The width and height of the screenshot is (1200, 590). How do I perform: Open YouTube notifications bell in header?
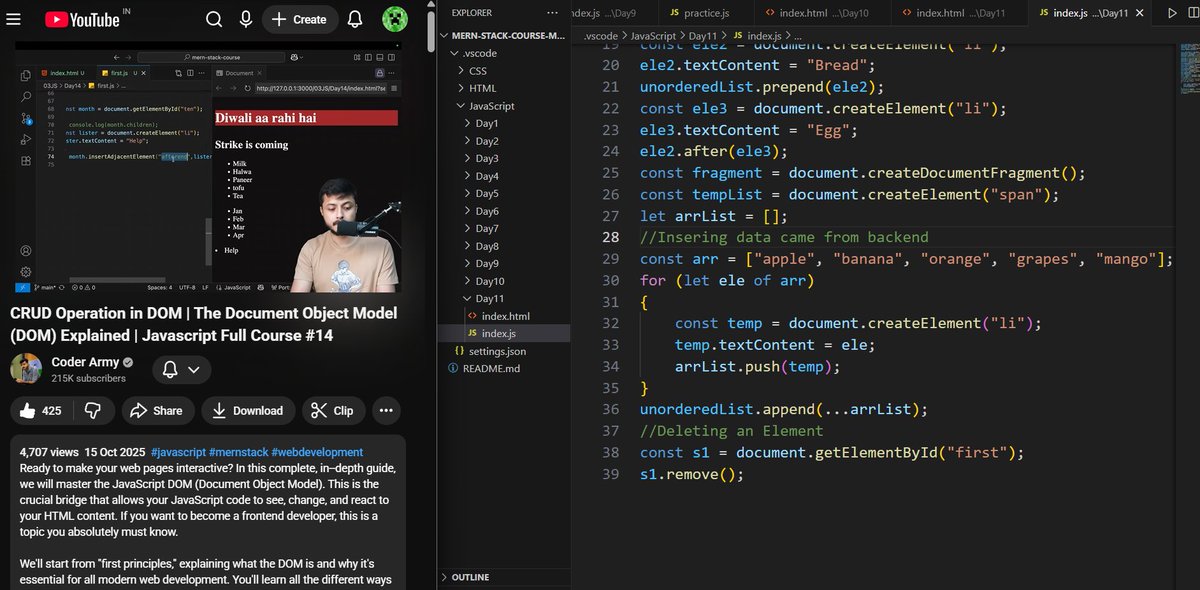pos(355,19)
